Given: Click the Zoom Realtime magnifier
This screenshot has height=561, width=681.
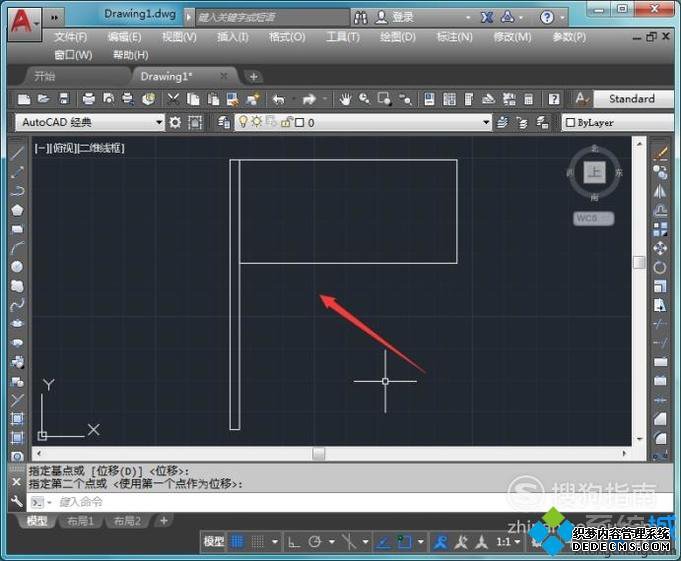Looking at the screenshot, I should pos(364,99).
